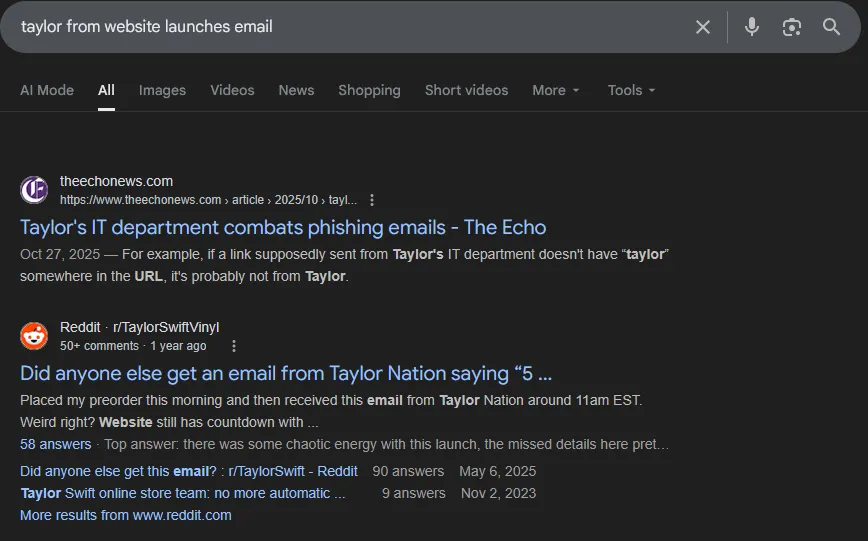Click 'More results from www.reddit.com'

(x=126, y=516)
